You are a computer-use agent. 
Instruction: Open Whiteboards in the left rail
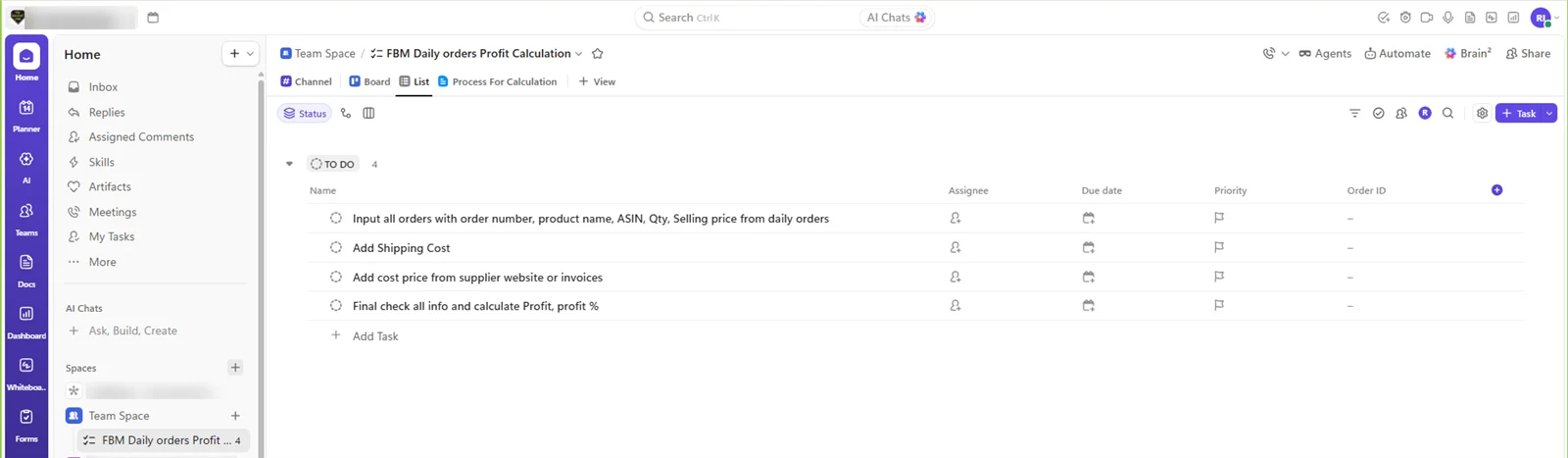[x=26, y=373]
